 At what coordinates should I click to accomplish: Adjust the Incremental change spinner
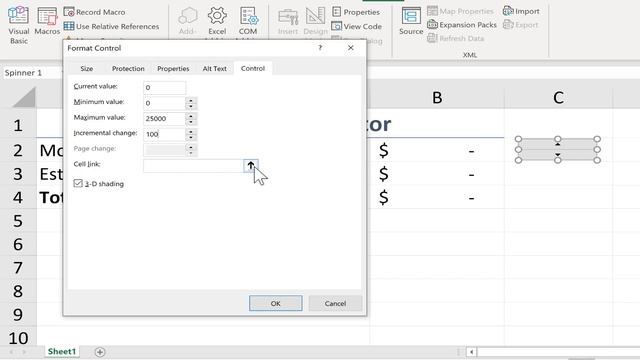(191, 134)
